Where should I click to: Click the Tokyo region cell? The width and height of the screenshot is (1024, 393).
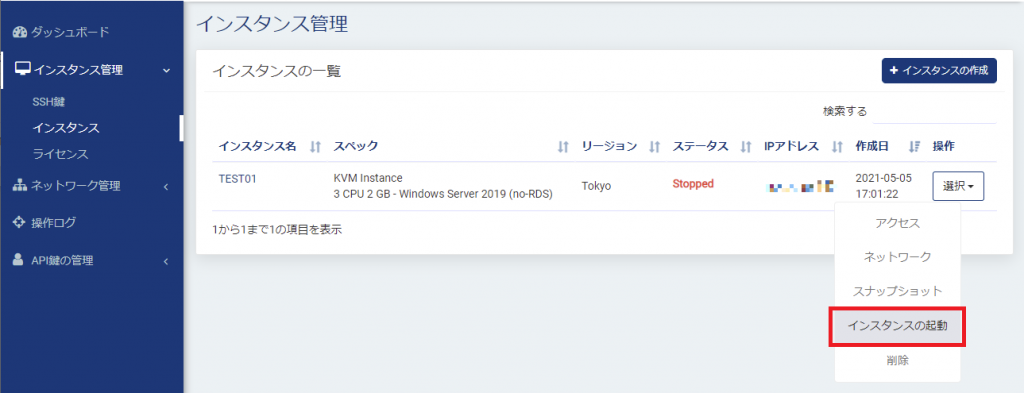[x=596, y=186]
